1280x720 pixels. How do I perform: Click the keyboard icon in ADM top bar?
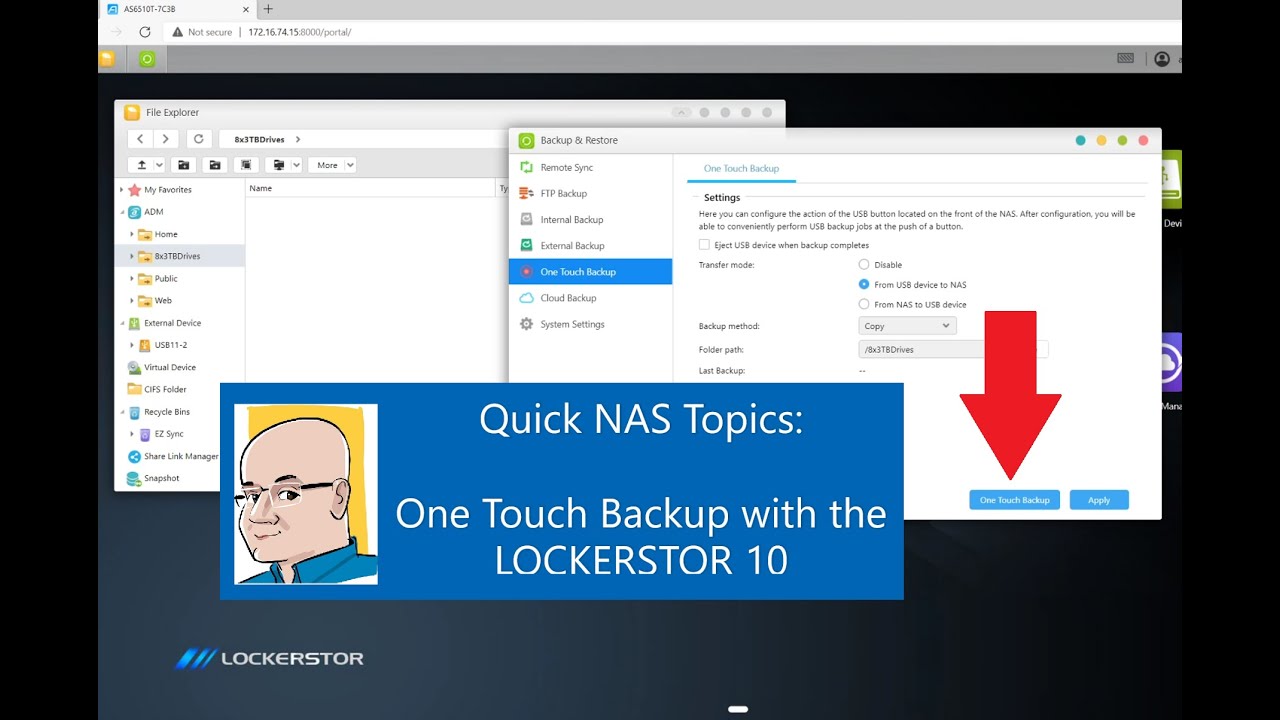tap(1125, 58)
